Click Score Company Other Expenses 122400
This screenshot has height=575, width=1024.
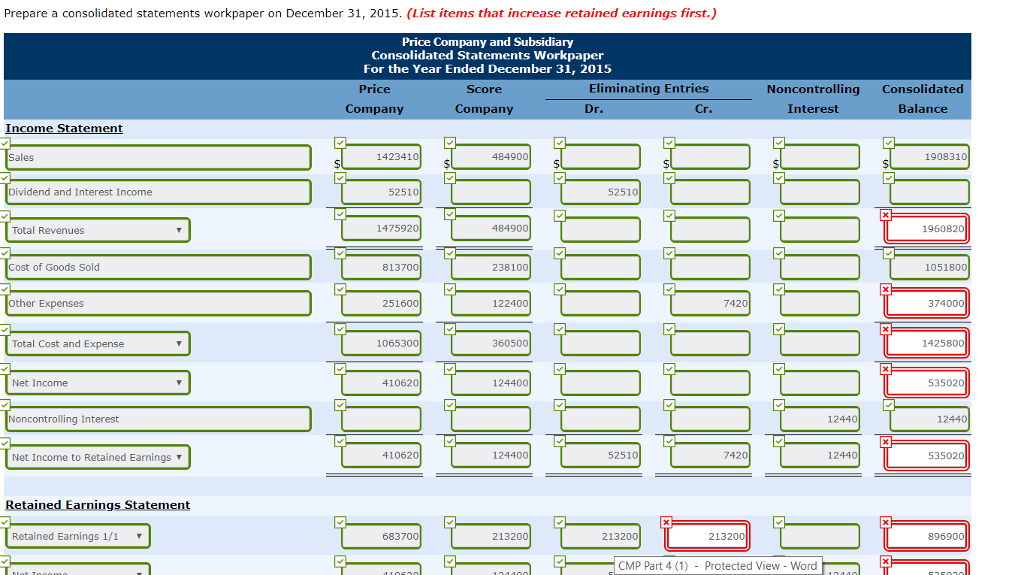pos(490,303)
